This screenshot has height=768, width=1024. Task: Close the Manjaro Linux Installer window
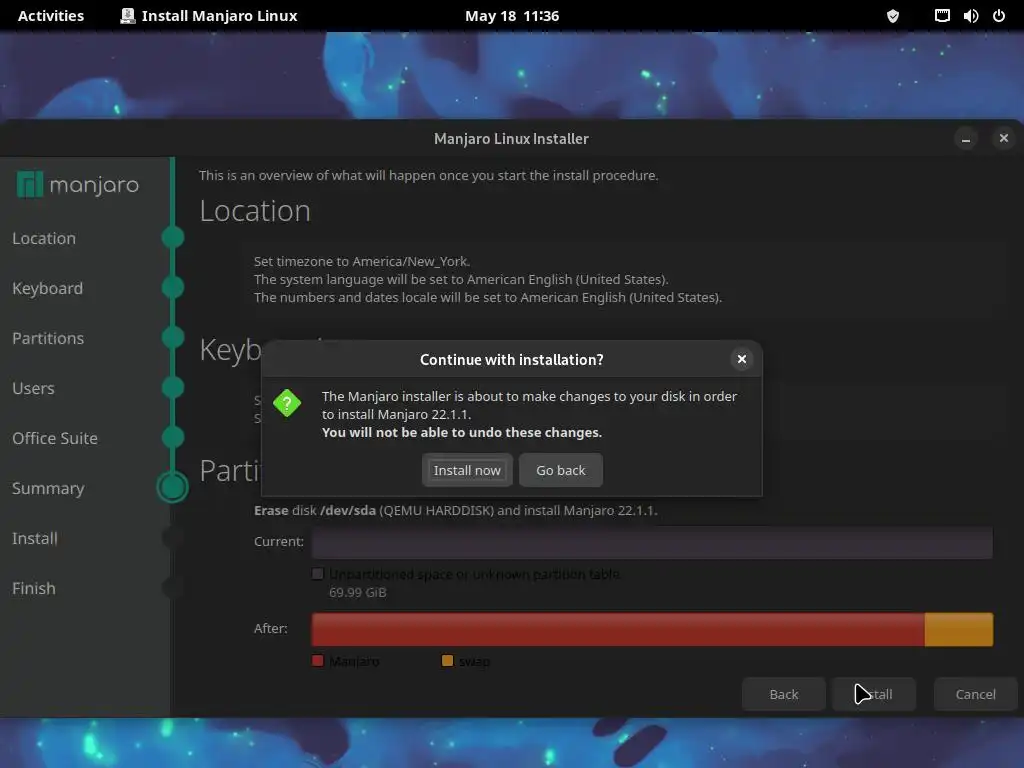[1004, 138]
